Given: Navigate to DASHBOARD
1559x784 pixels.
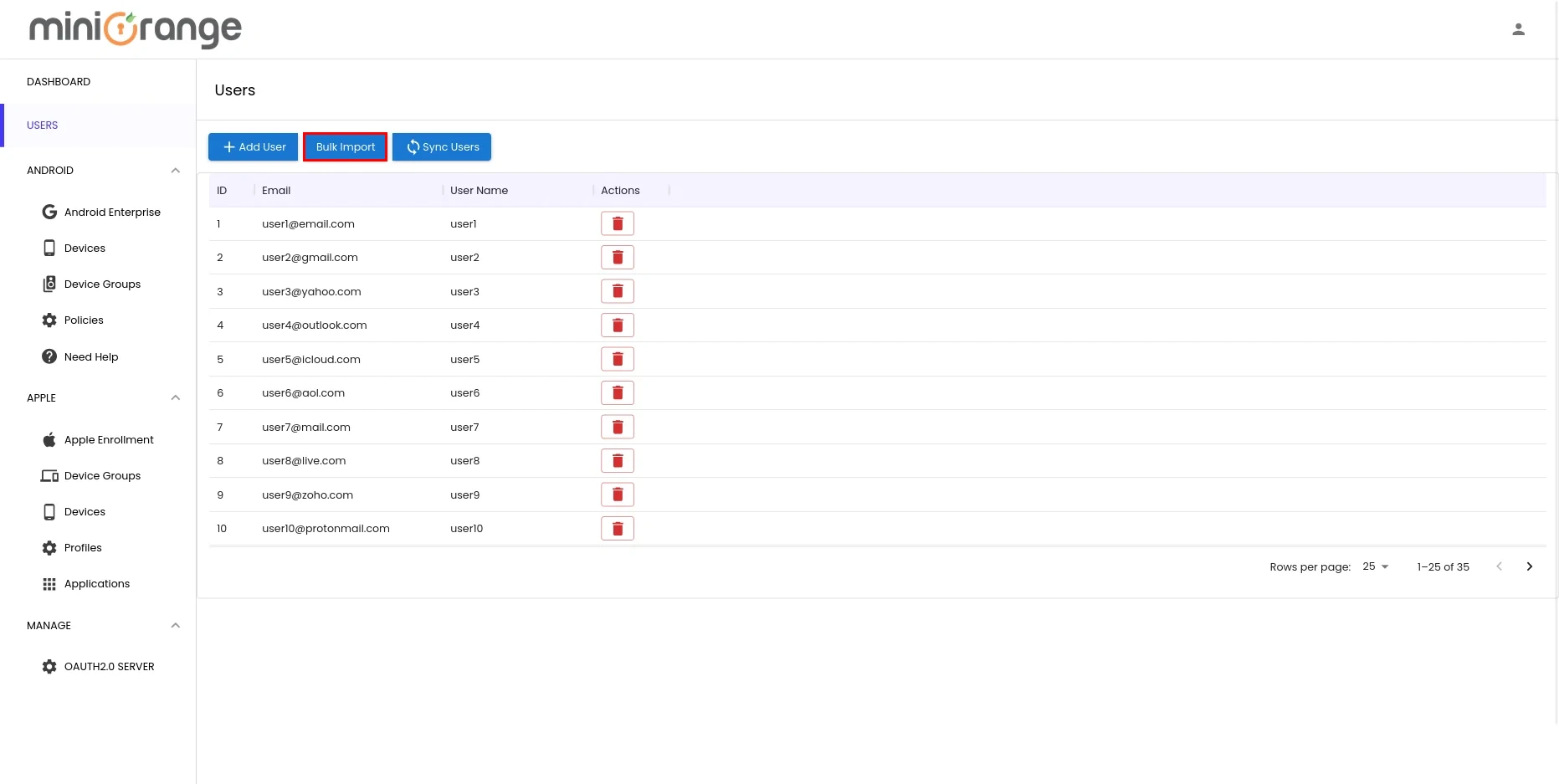Looking at the screenshot, I should (x=59, y=81).
